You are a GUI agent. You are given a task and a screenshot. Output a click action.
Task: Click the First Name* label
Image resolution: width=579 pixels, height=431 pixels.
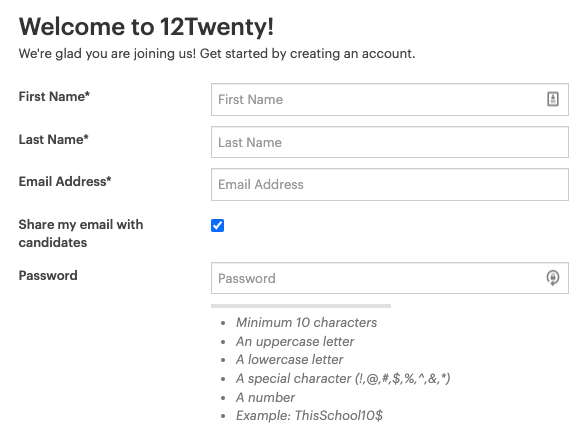click(x=54, y=96)
